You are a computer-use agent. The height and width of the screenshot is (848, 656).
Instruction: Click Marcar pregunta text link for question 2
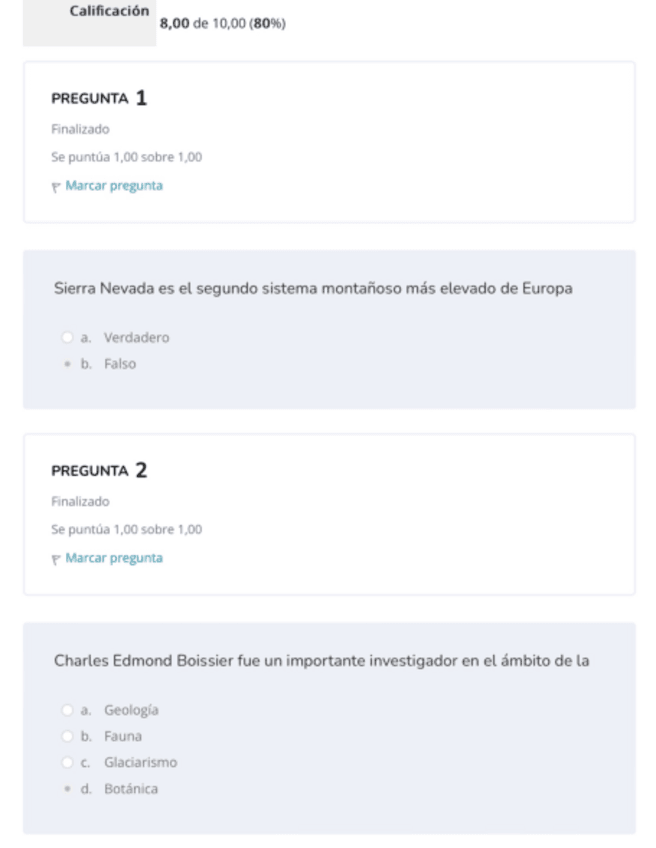pos(114,558)
